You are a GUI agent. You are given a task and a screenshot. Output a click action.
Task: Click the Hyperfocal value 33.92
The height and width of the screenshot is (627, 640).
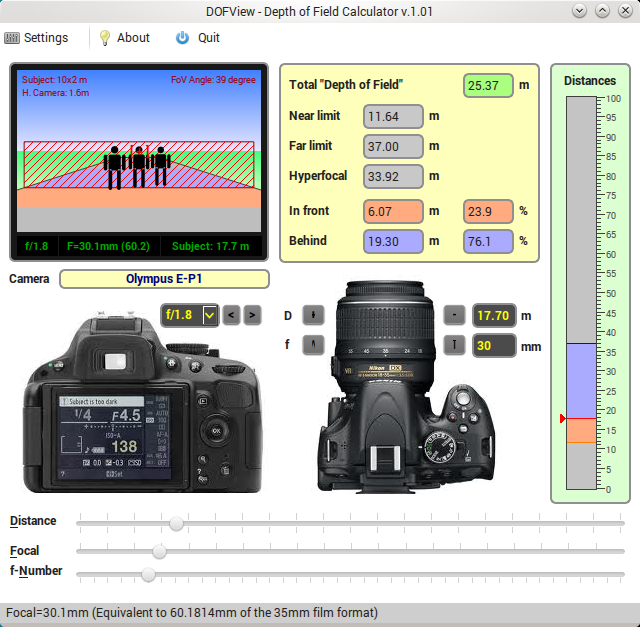(x=393, y=176)
